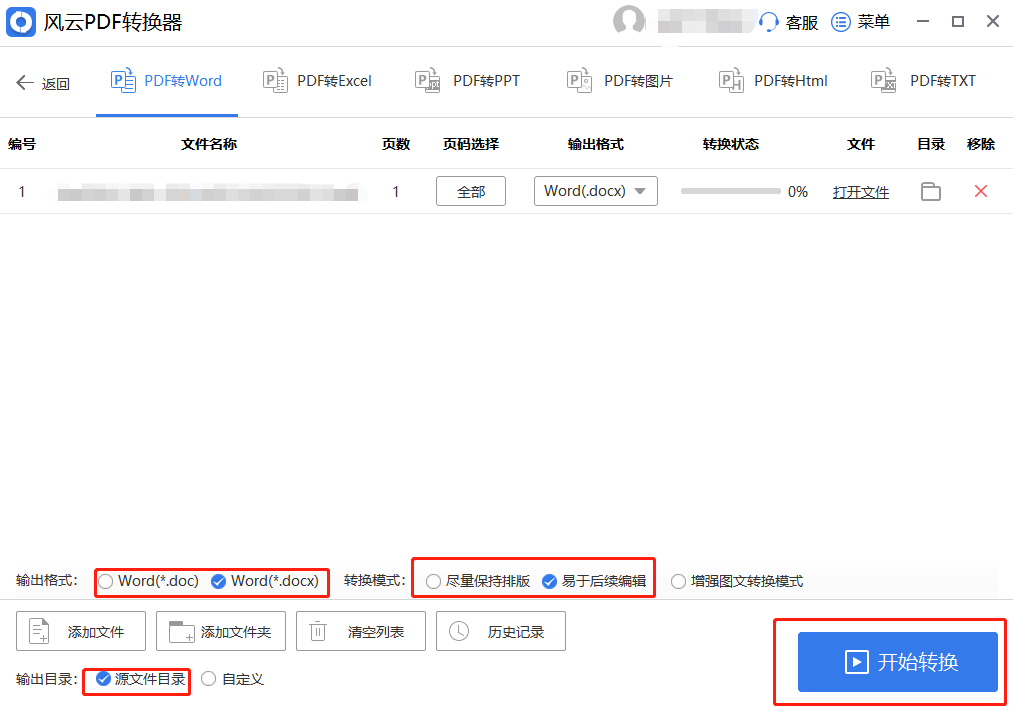Click the 编号 column header
This screenshot has height=707, width=1013.
22,144
